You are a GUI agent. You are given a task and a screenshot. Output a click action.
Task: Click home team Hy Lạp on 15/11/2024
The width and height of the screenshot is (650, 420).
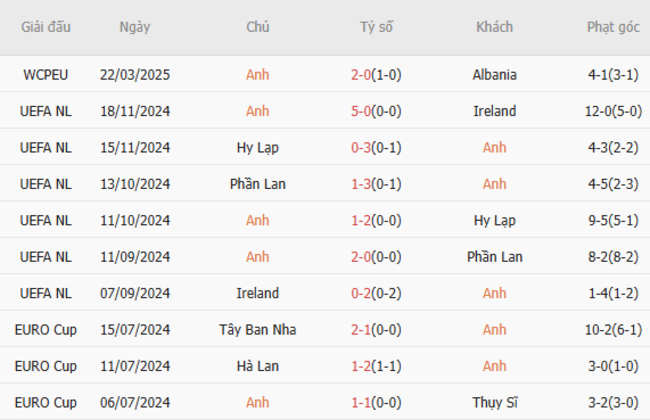pos(258,148)
